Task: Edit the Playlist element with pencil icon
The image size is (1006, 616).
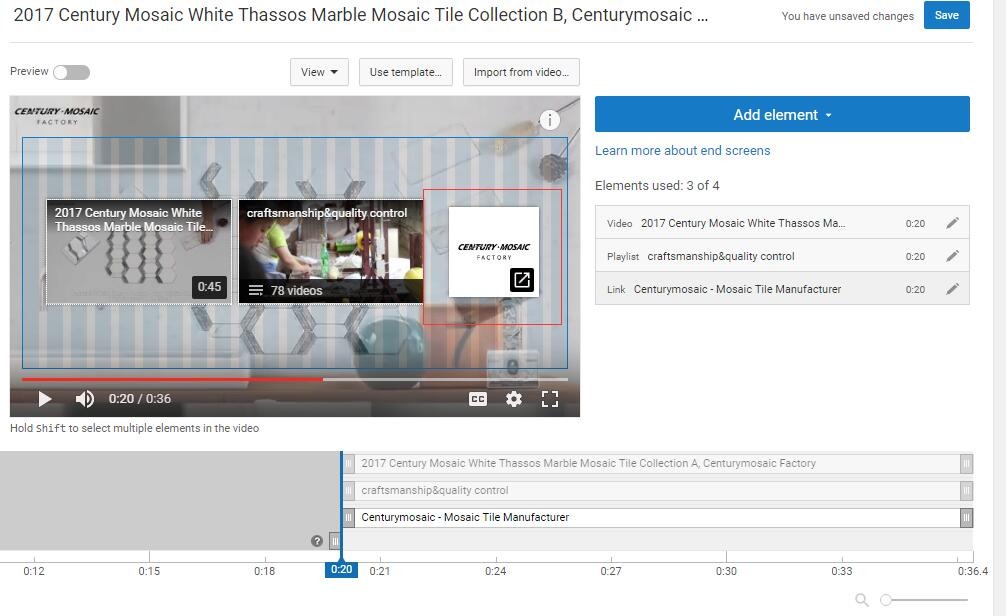Action: point(953,255)
